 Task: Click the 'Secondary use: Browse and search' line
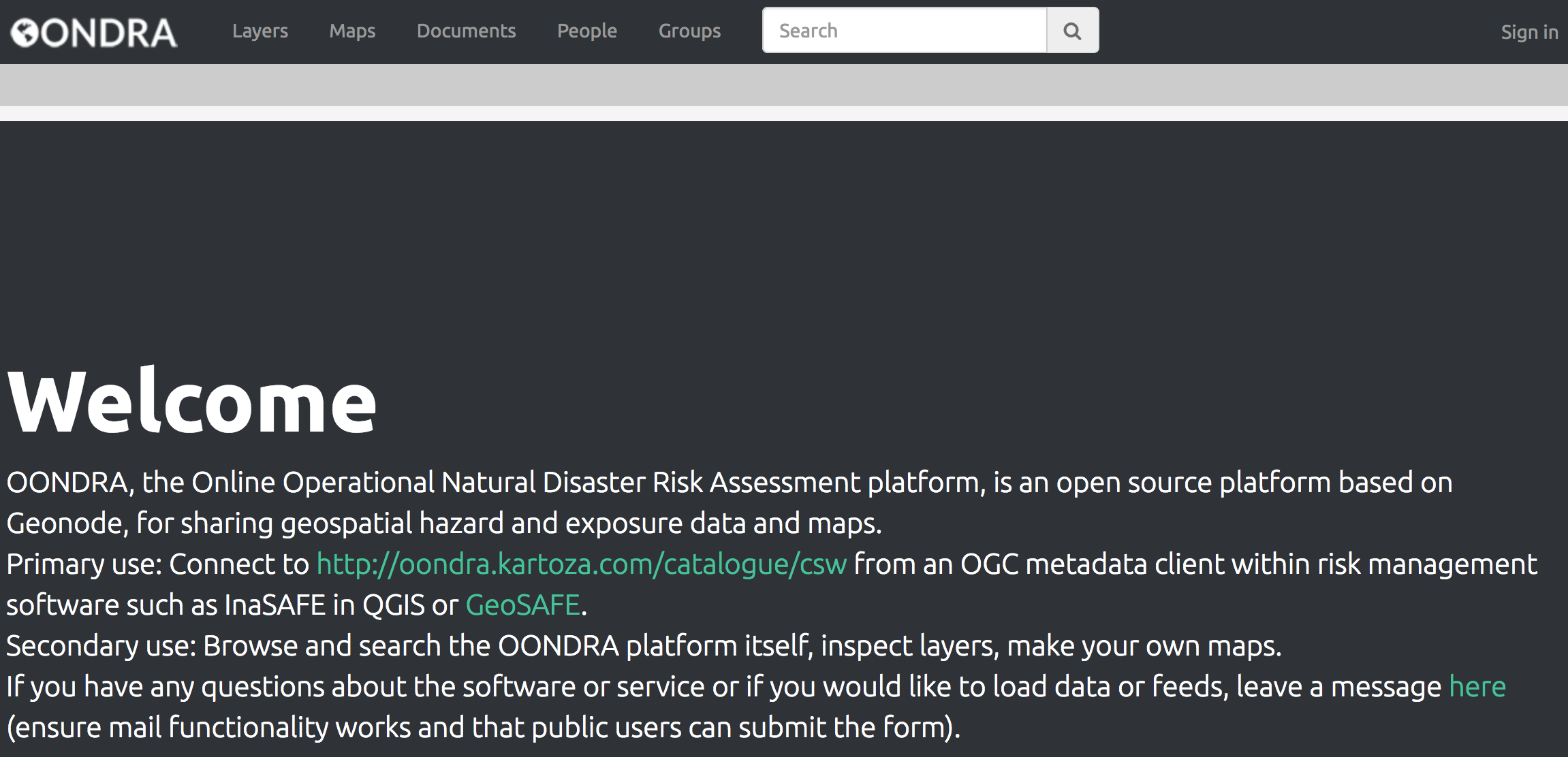click(x=644, y=646)
